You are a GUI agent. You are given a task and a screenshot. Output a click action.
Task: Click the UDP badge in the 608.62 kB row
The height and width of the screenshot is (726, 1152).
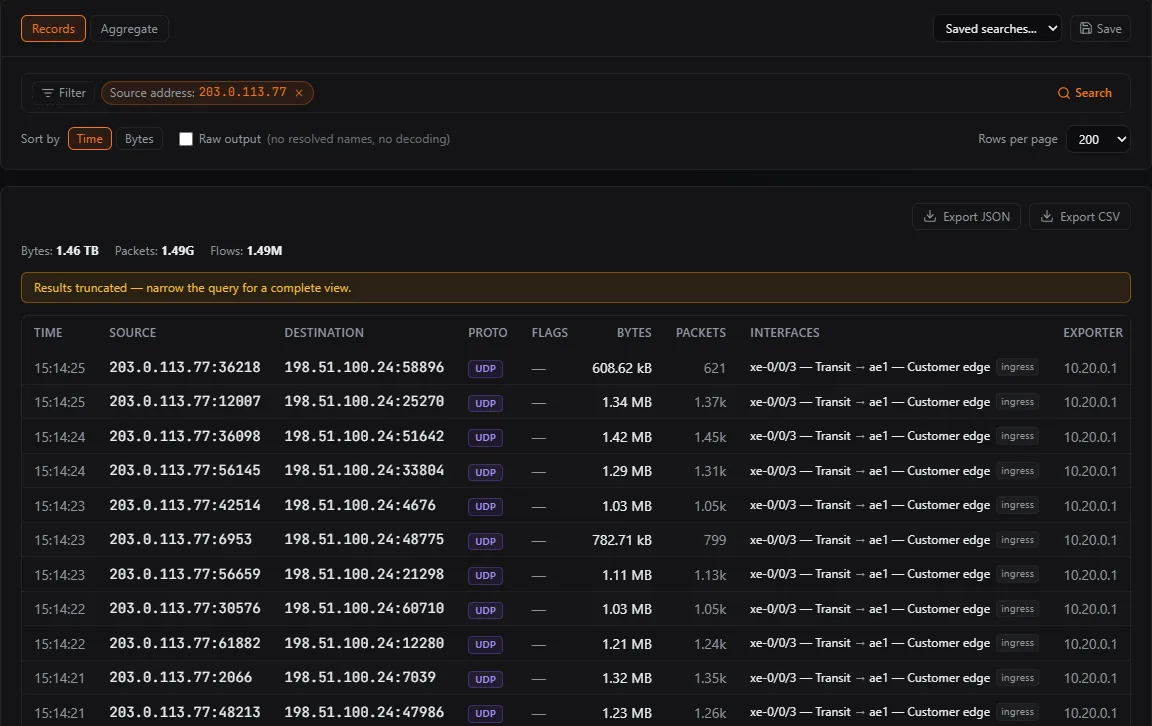(485, 368)
